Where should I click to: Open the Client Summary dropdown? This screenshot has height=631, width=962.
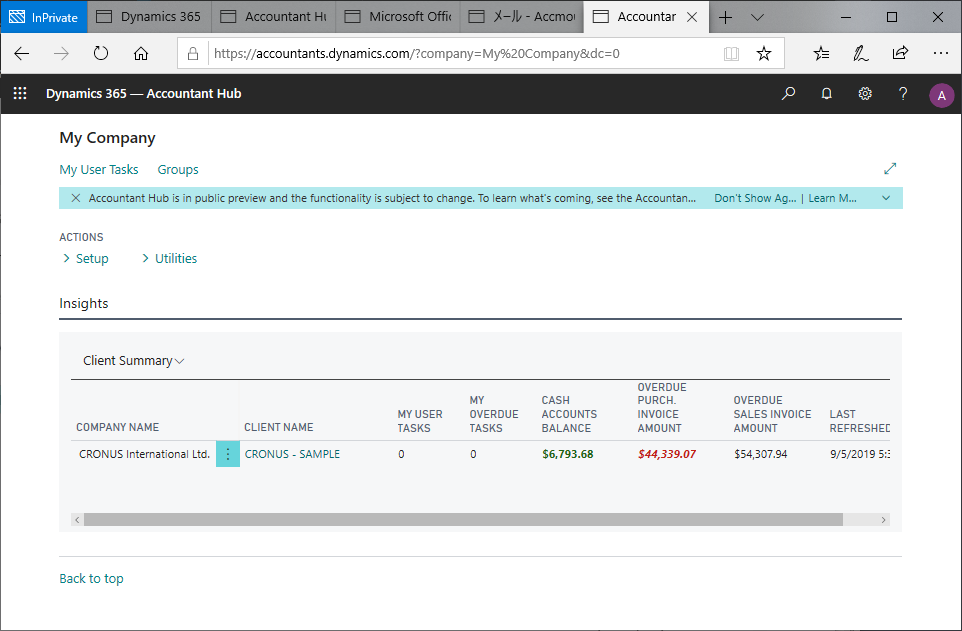point(134,361)
